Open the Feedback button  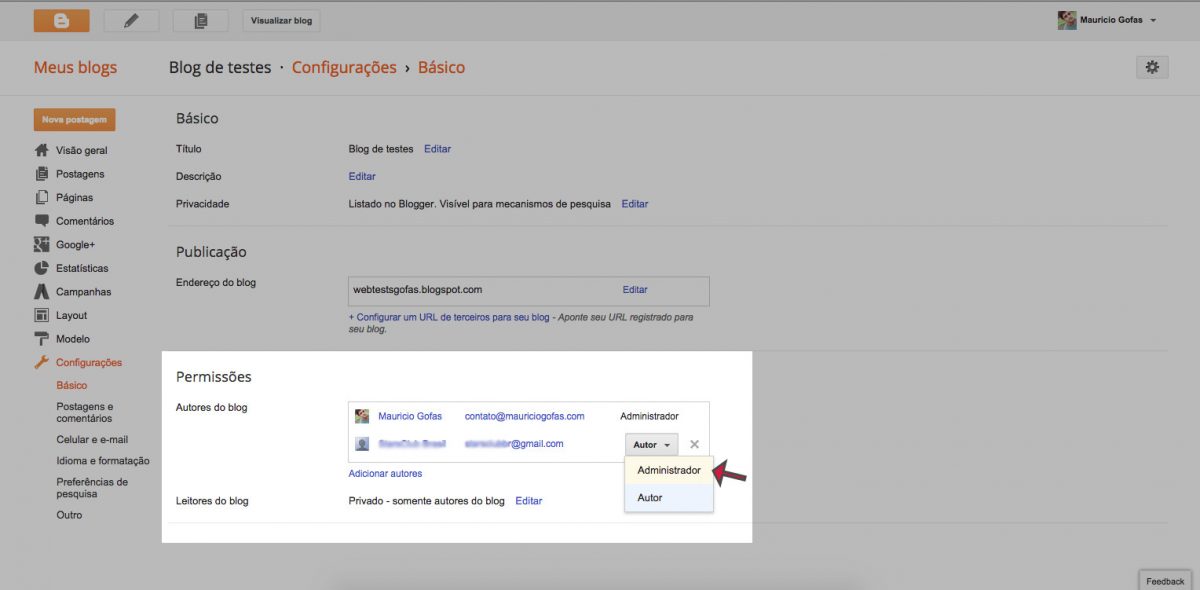[1165, 581]
